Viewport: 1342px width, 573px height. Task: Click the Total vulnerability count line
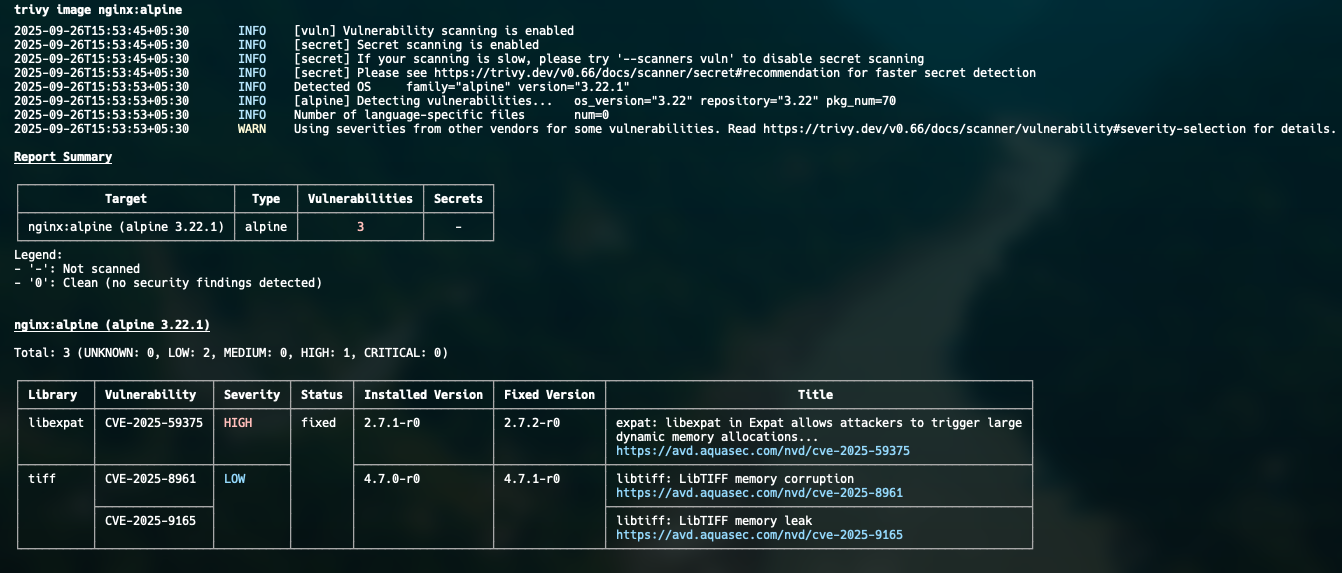tap(231, 353)
